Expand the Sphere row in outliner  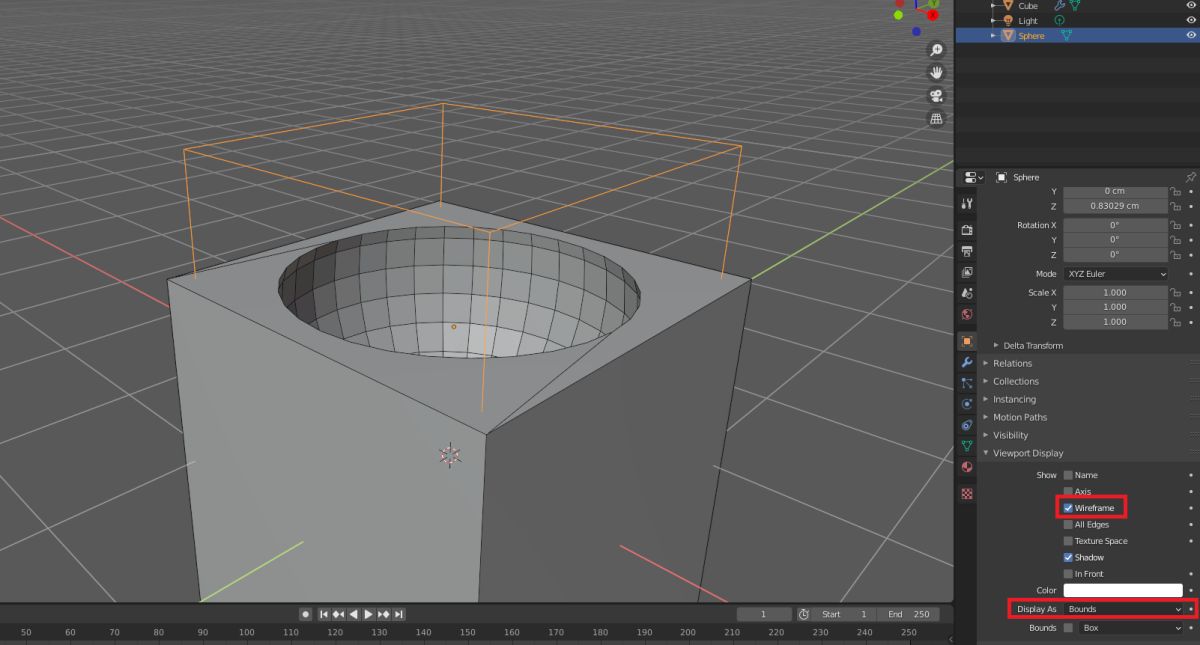point(994,36)
